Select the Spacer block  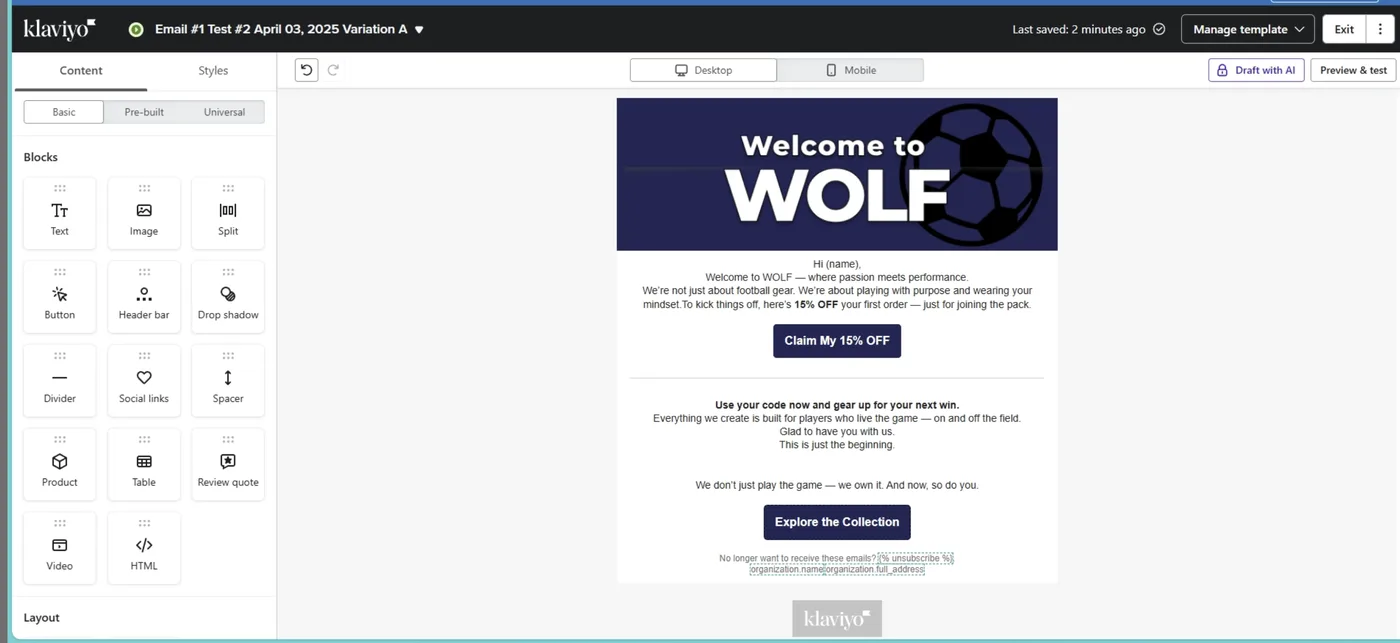click(x=228, y=381)
